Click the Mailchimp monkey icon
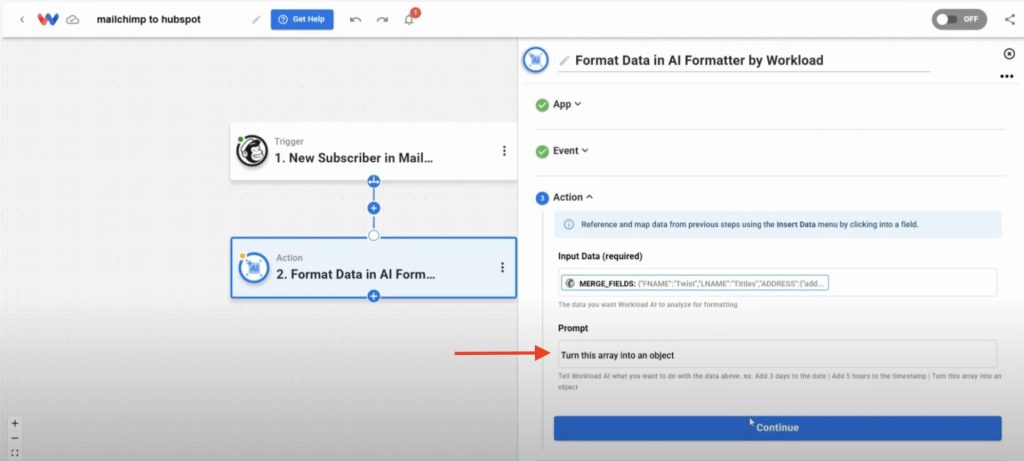 [x=252, y=151]
